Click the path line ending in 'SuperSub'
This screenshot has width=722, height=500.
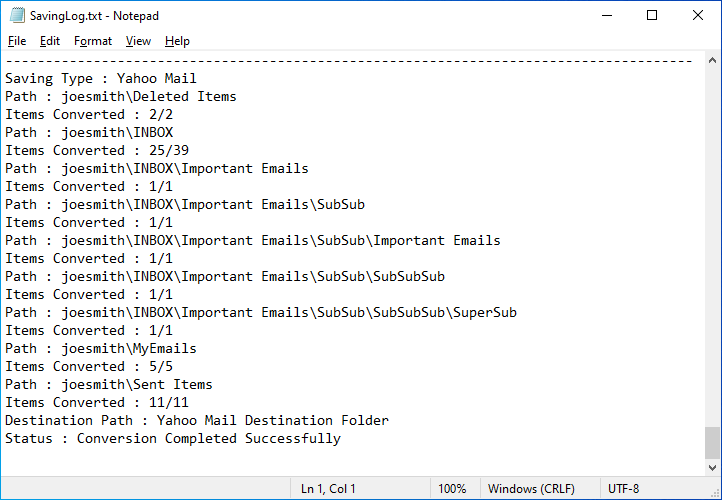click(x=261, y=312)
